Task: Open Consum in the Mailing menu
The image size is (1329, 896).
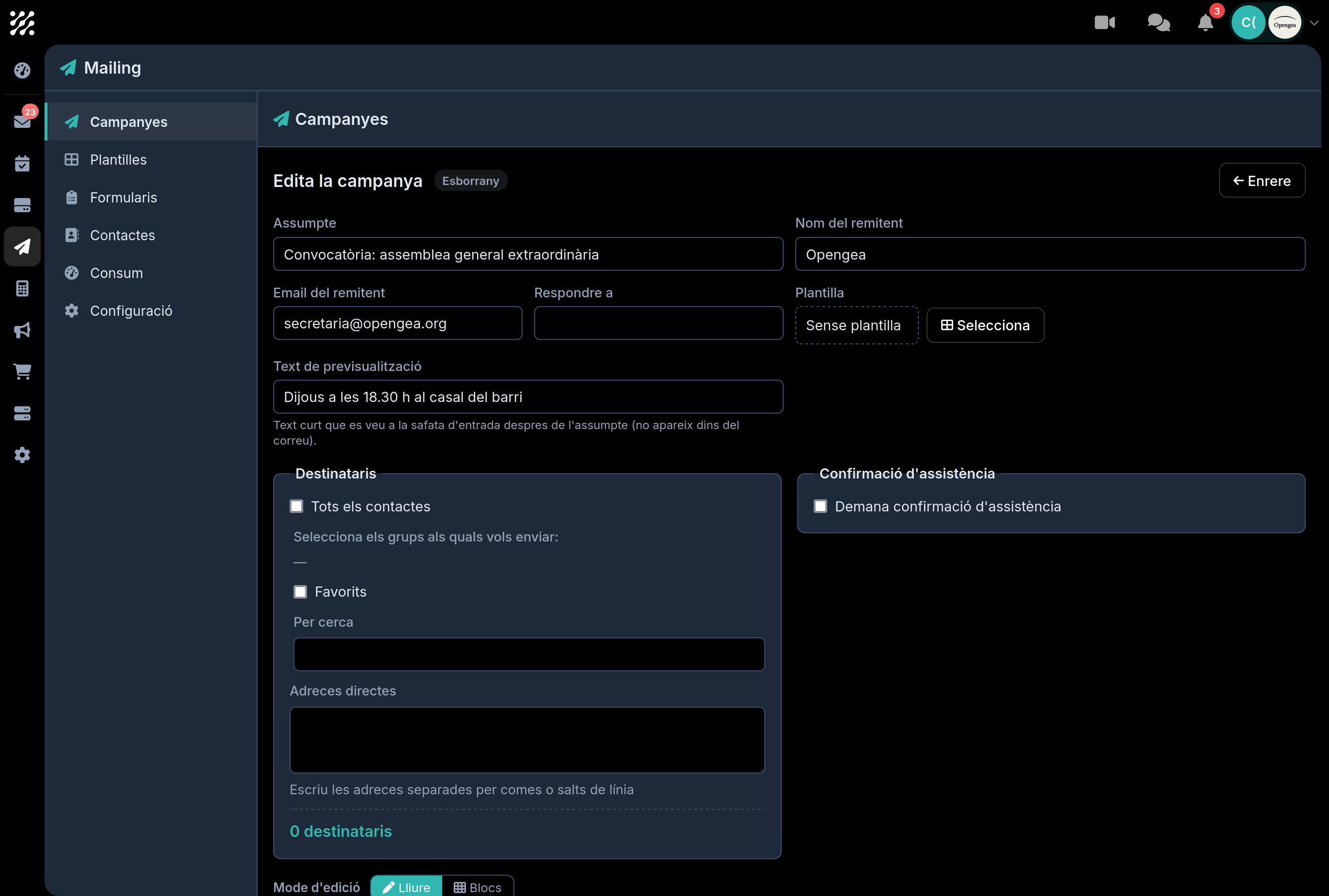Action: click(151, 273)
